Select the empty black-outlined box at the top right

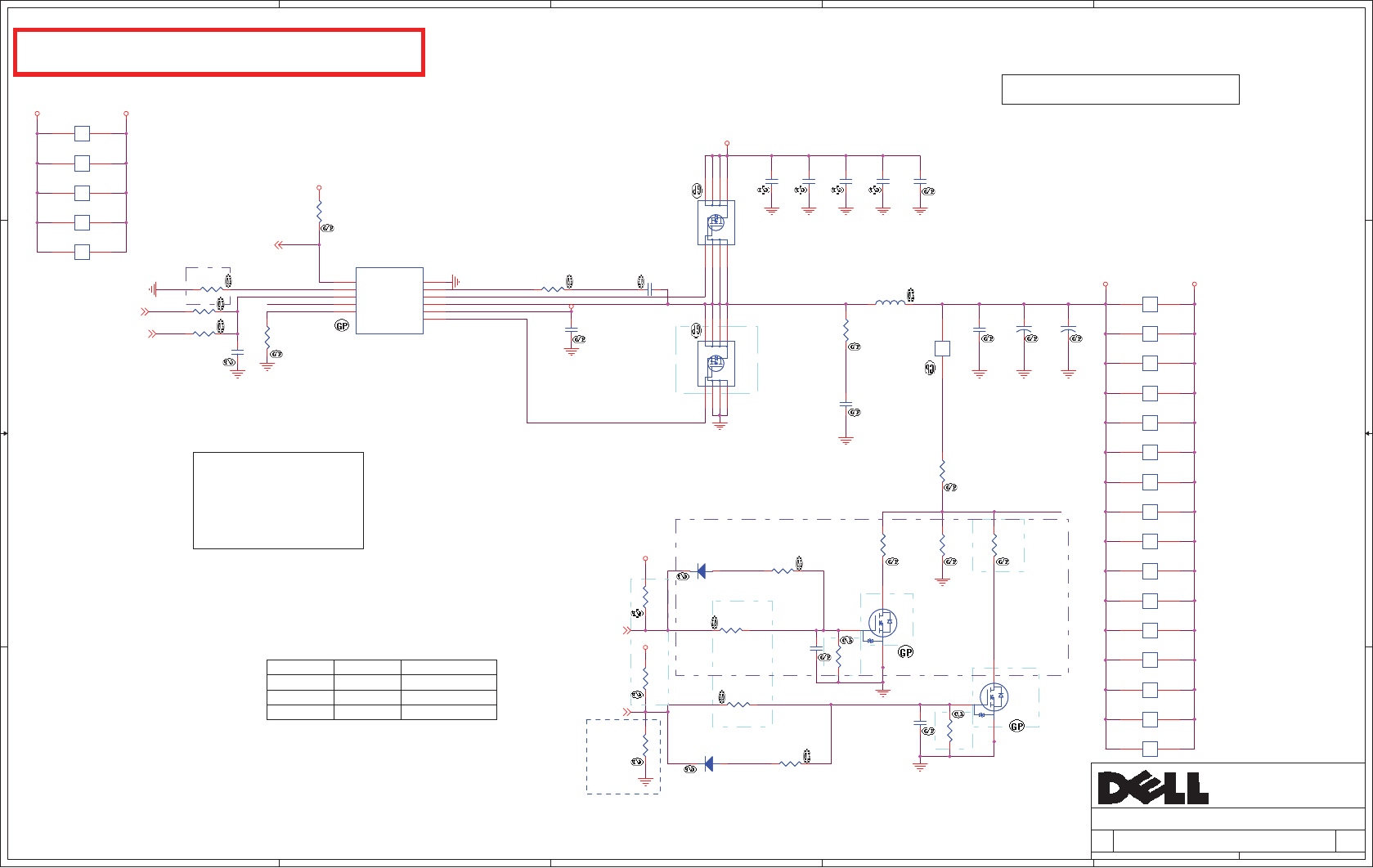[1120, 89]
